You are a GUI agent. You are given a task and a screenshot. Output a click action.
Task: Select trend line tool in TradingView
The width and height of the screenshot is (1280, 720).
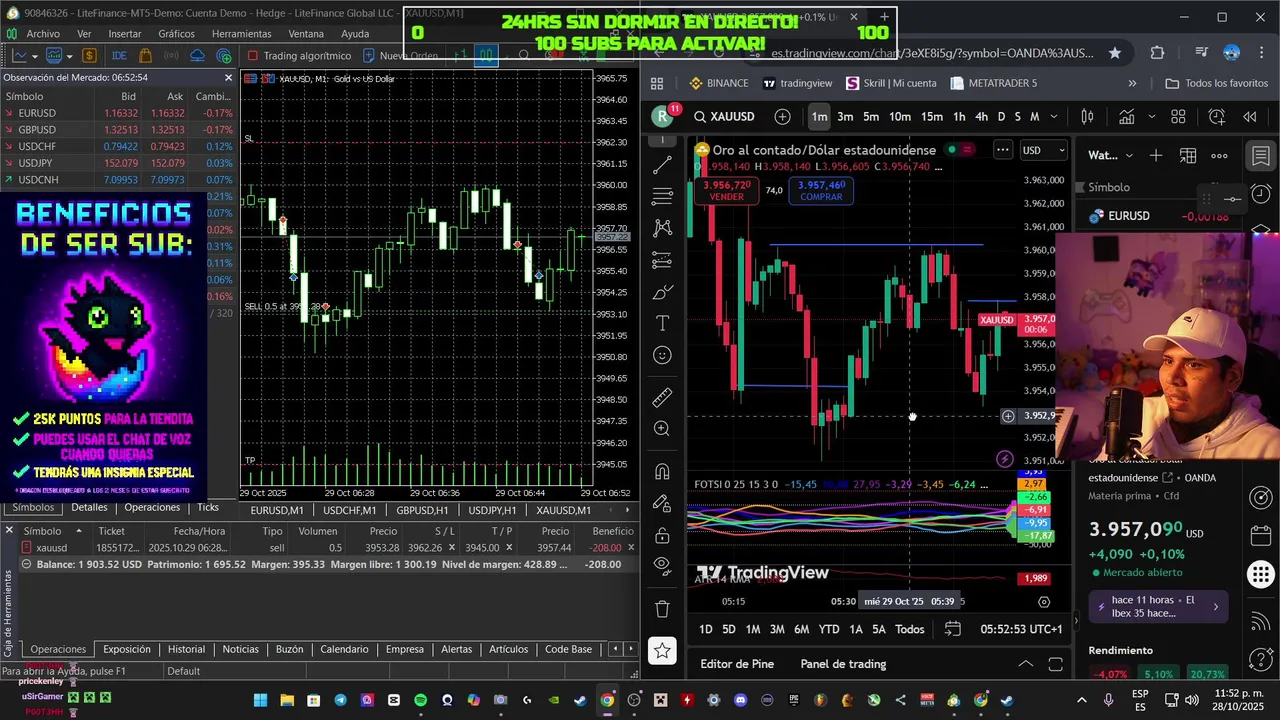[x=662, y=164]
